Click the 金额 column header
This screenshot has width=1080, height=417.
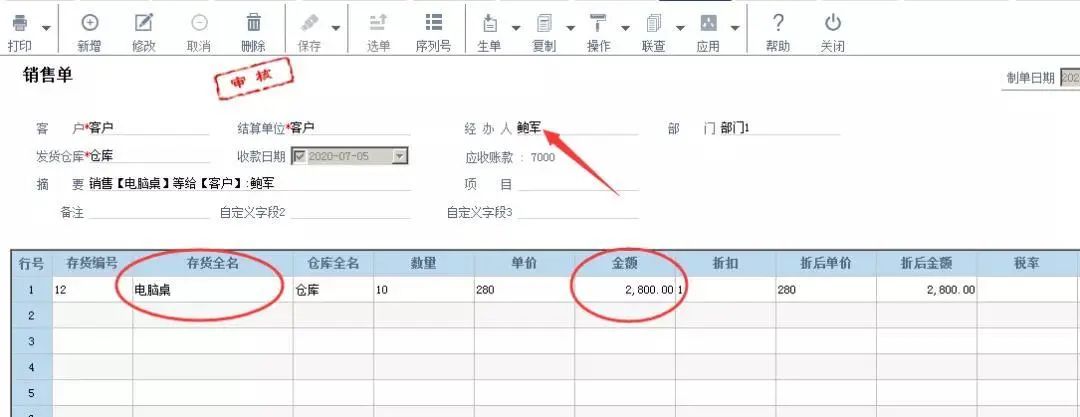625,263
